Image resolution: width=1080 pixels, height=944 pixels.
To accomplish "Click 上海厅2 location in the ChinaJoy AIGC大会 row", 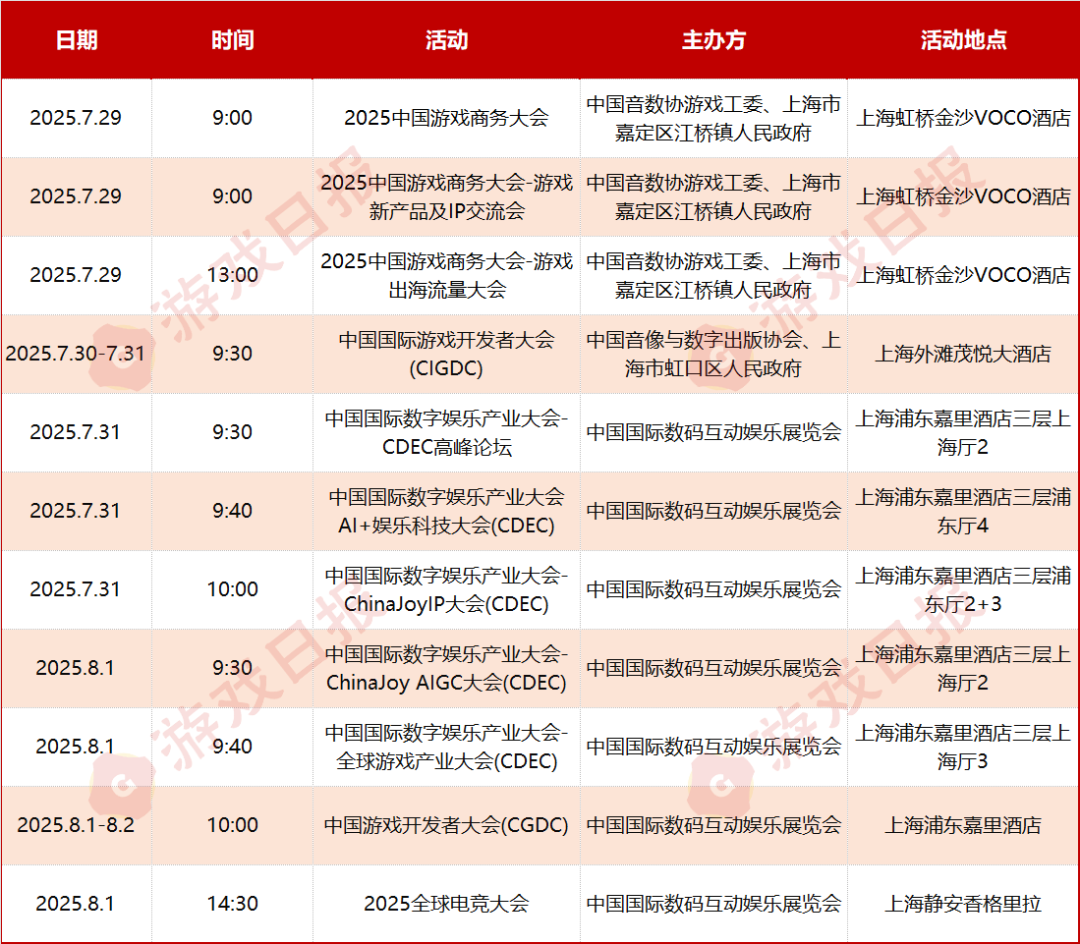I will click(963, 668).
